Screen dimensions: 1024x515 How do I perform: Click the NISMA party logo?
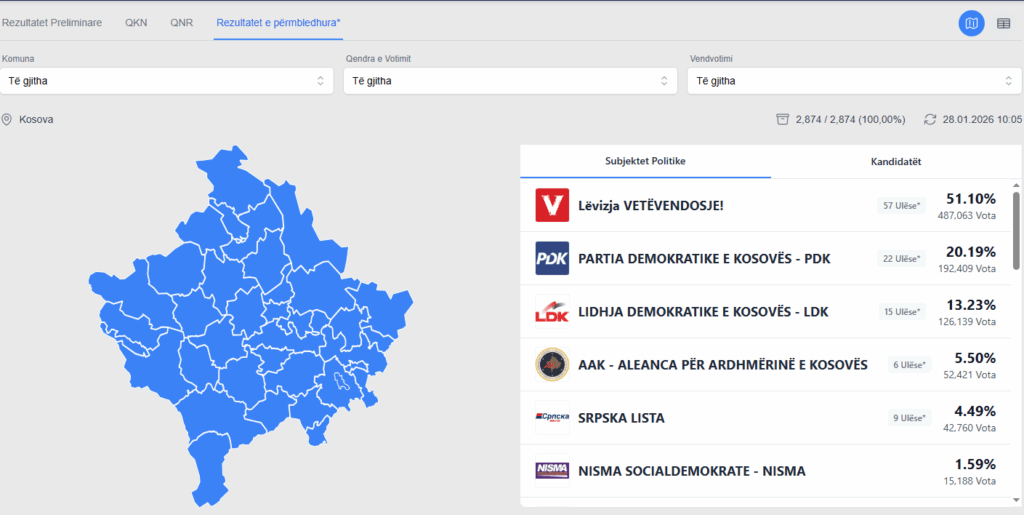552,470
